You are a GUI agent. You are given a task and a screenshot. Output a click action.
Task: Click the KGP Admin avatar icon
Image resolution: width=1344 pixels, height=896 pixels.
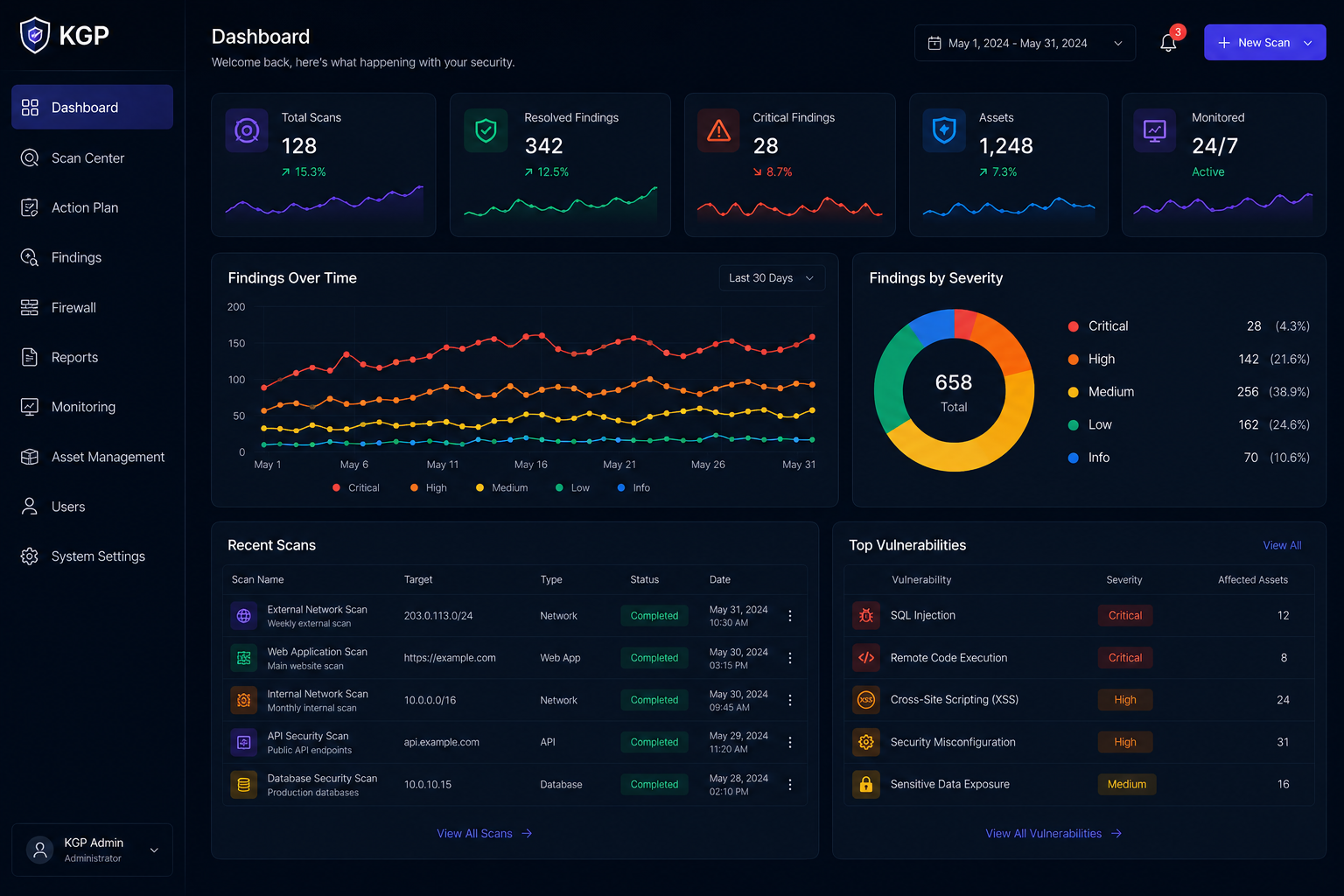(40, 850)
